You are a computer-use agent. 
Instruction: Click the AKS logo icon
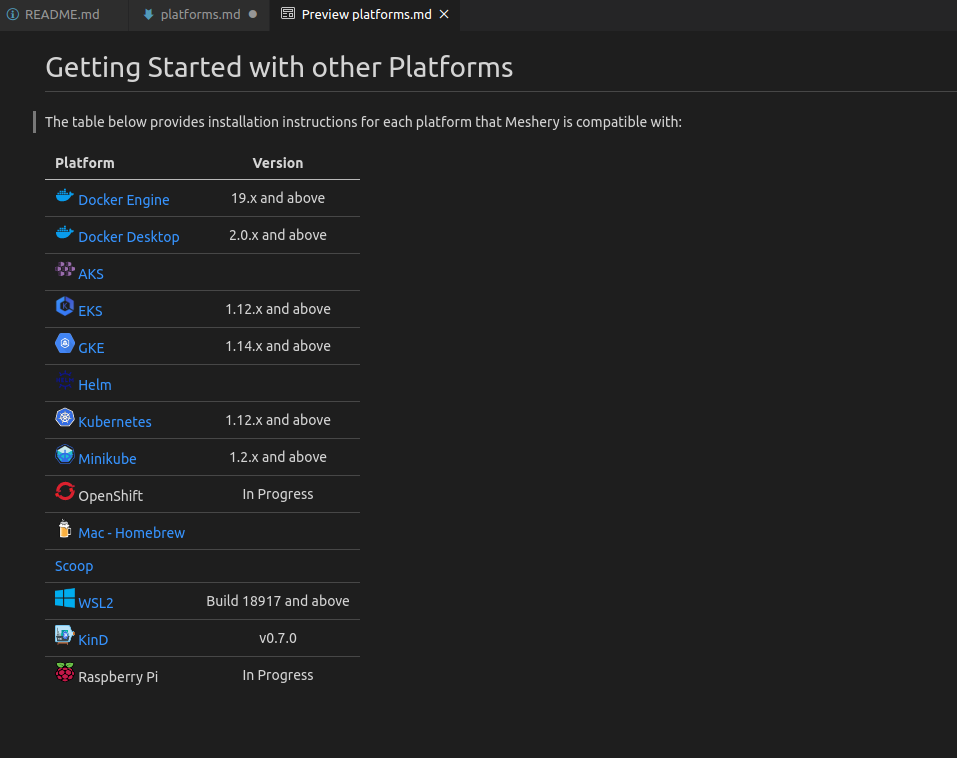65,269
